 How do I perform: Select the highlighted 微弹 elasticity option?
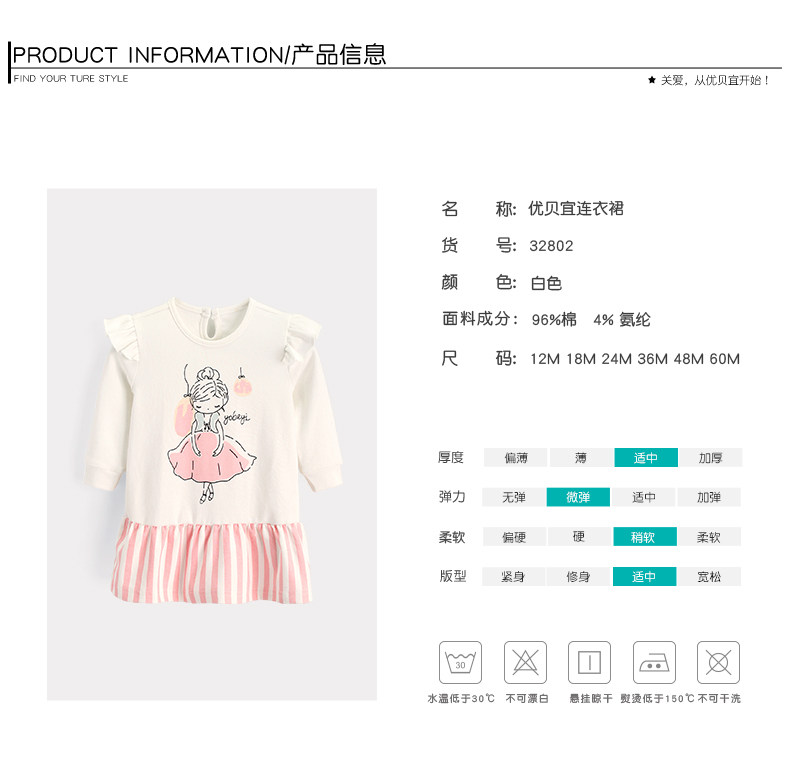pyautogui.click(x=578, y=497)
